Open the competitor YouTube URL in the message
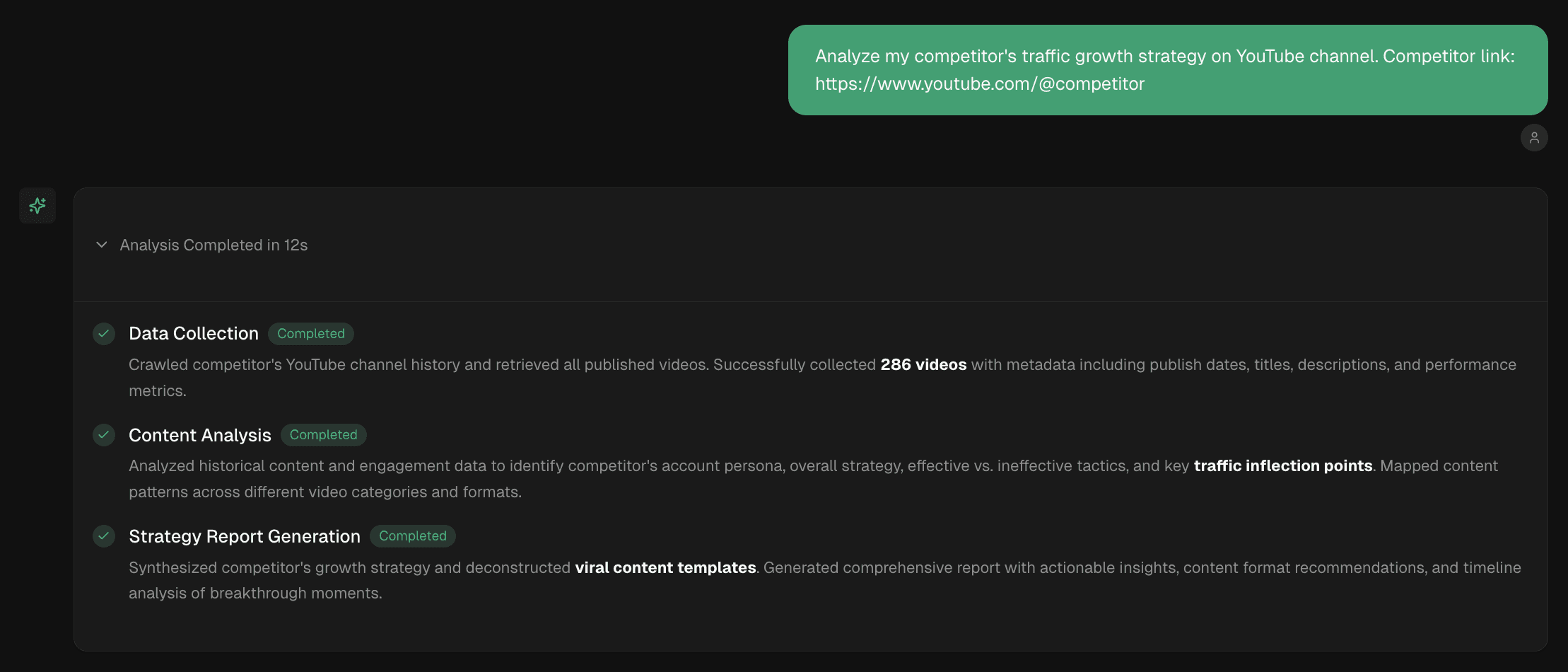1568x672 pixels. pos(979,83)
